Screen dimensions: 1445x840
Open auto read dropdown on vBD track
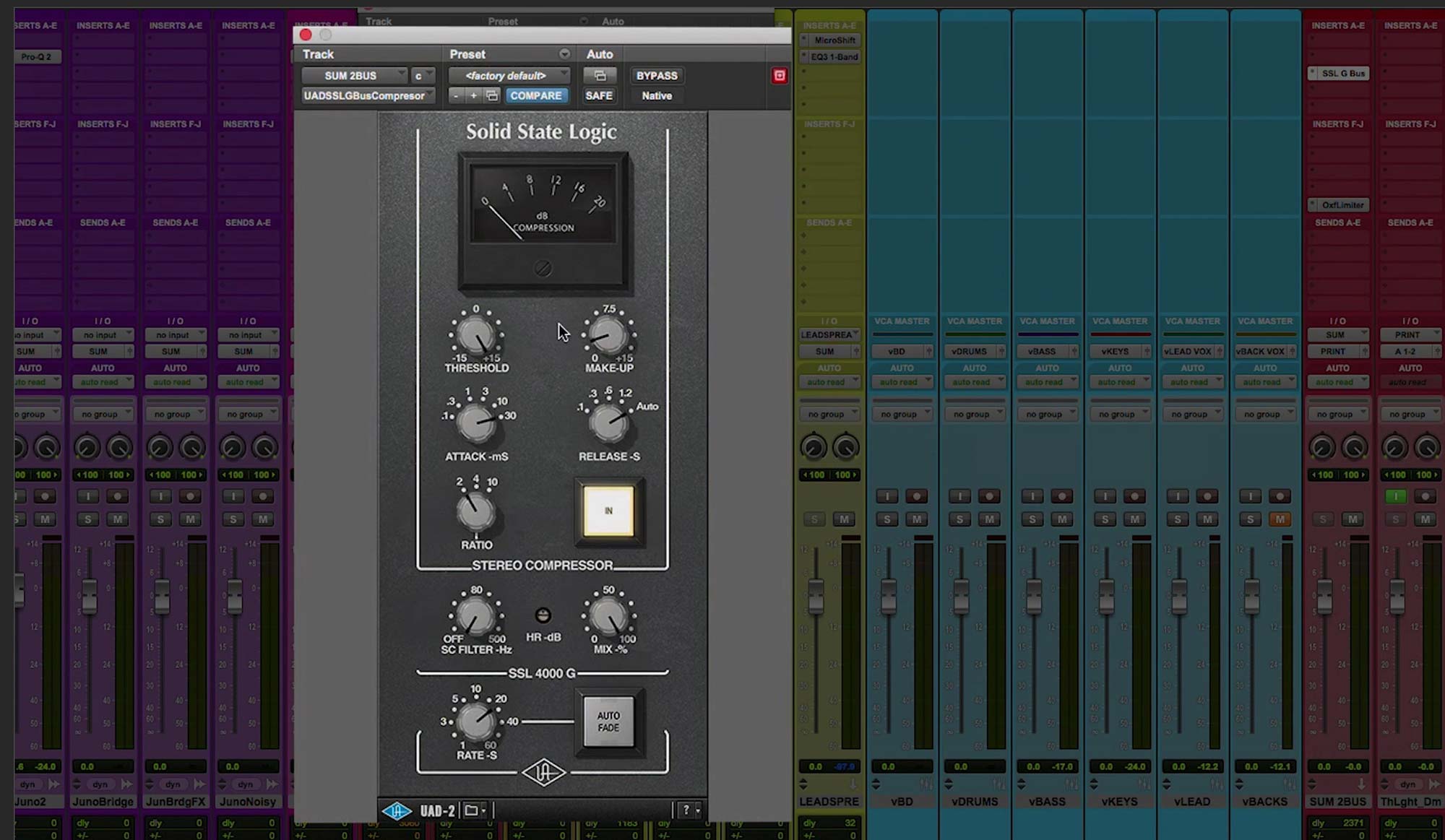(x=902, y=381)
